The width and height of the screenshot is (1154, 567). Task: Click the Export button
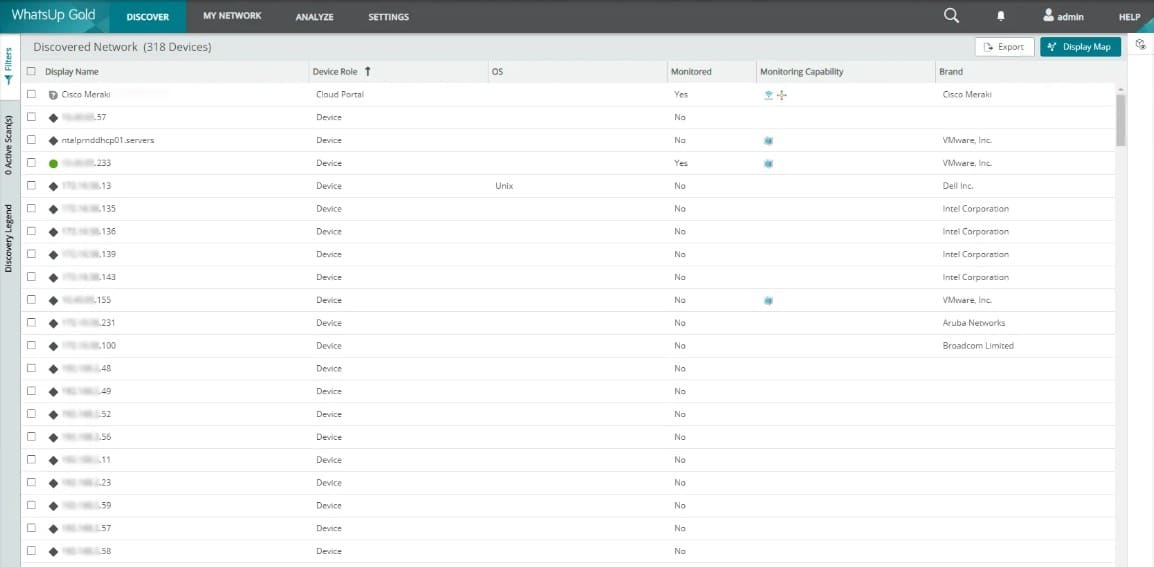1005,46
